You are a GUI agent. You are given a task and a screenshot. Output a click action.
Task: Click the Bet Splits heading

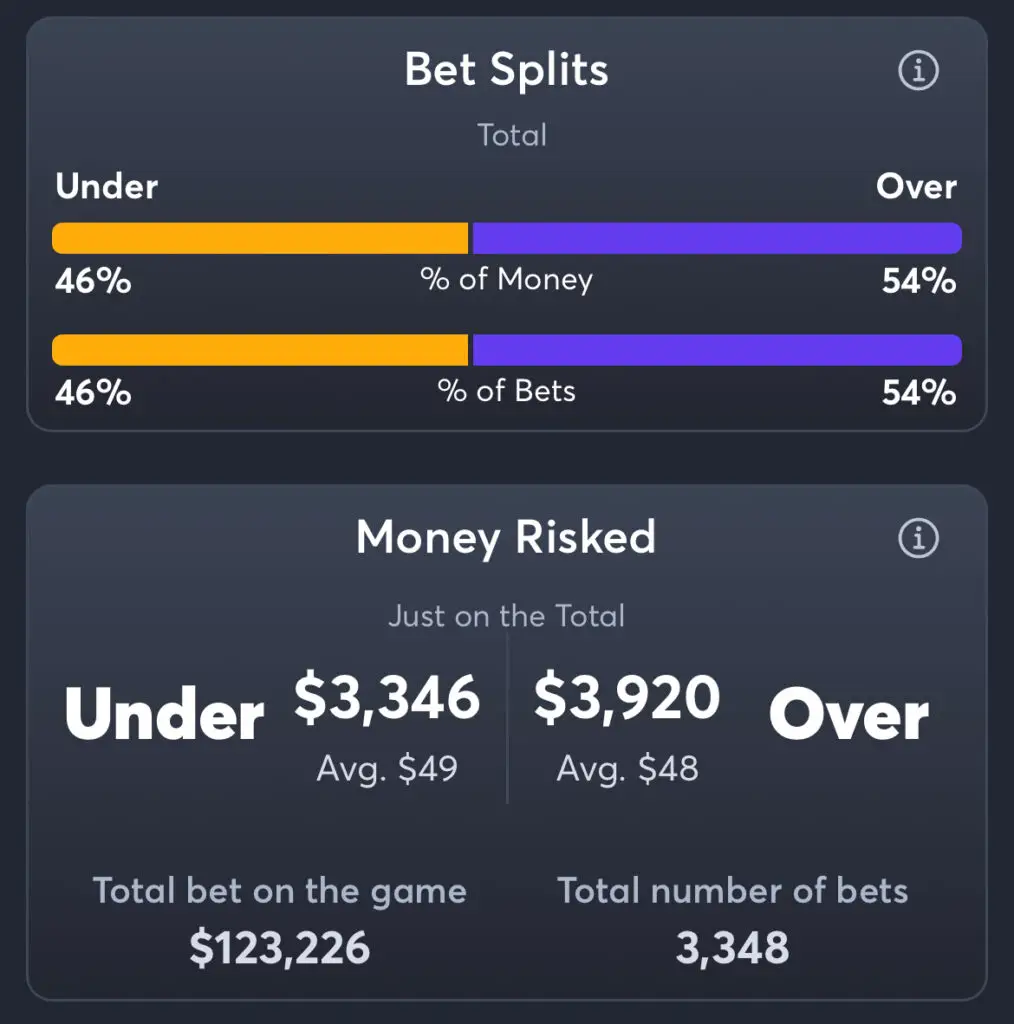[507, 70]
